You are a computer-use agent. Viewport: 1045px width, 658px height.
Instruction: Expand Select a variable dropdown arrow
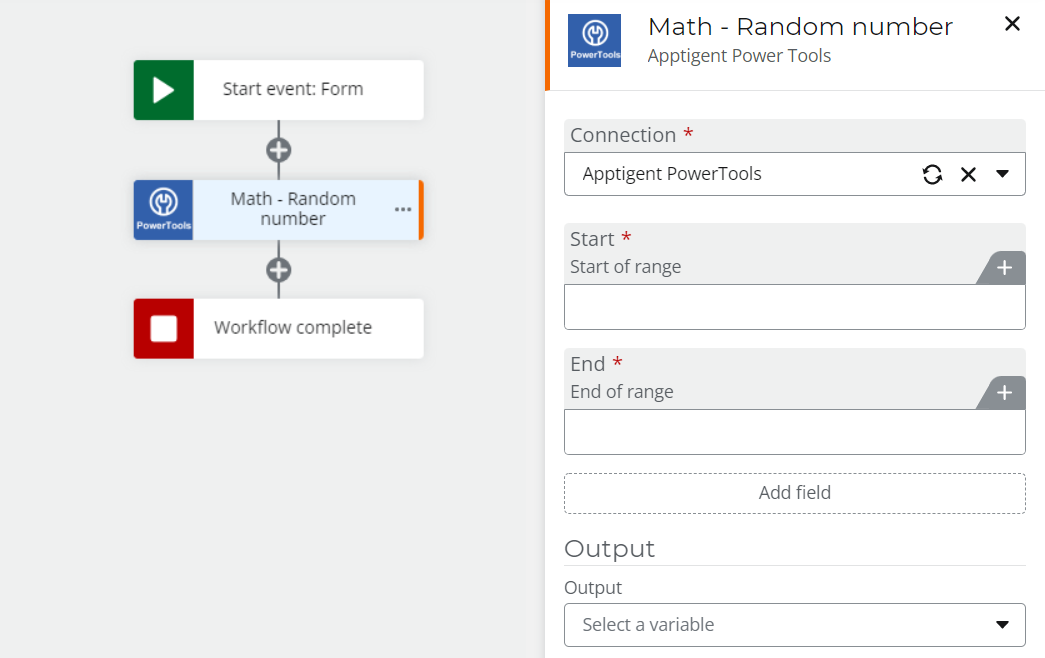(1001, 625)
